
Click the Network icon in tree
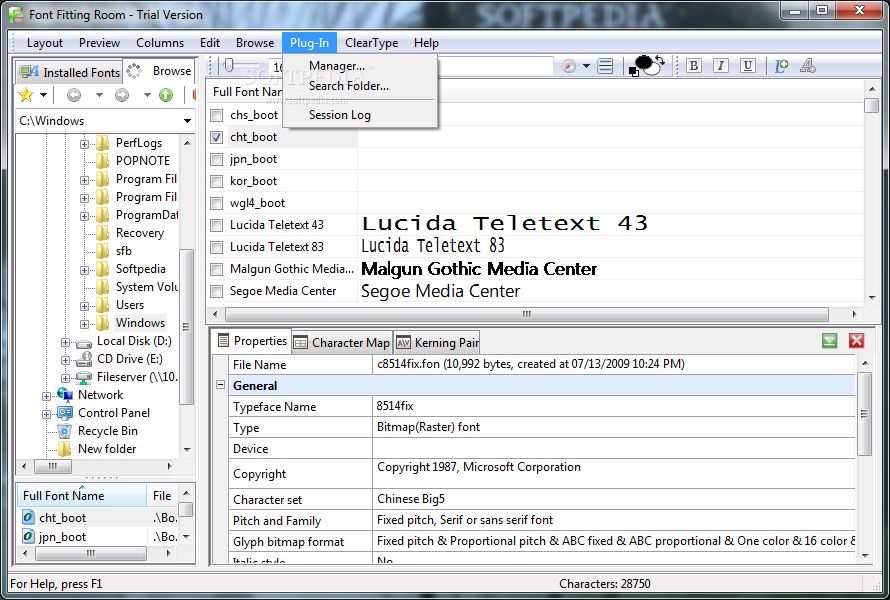tap(65, 395)
